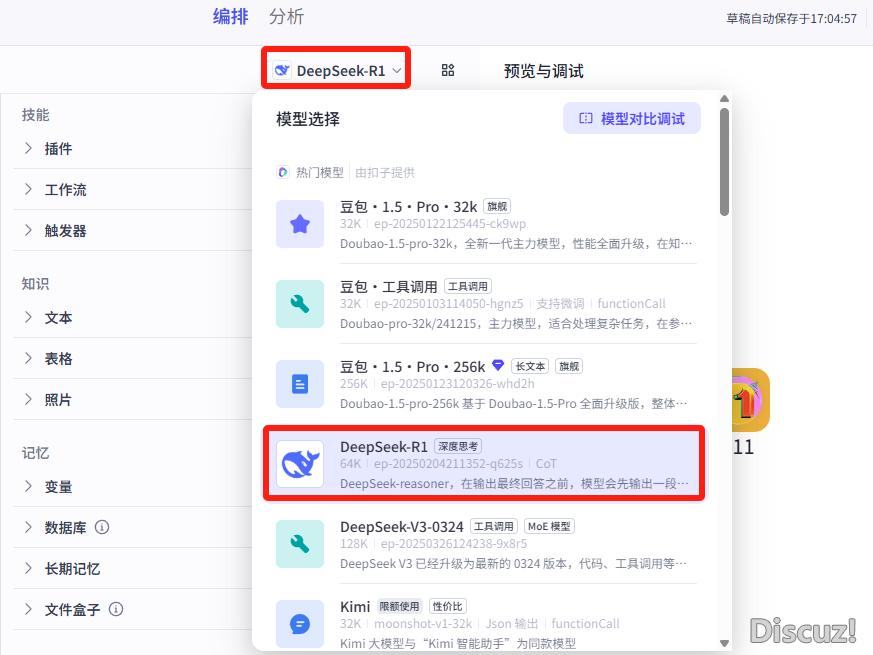Select the 豆包·工具调用 wrench icon
Viewport: 873px width, 655px height.
300,304
